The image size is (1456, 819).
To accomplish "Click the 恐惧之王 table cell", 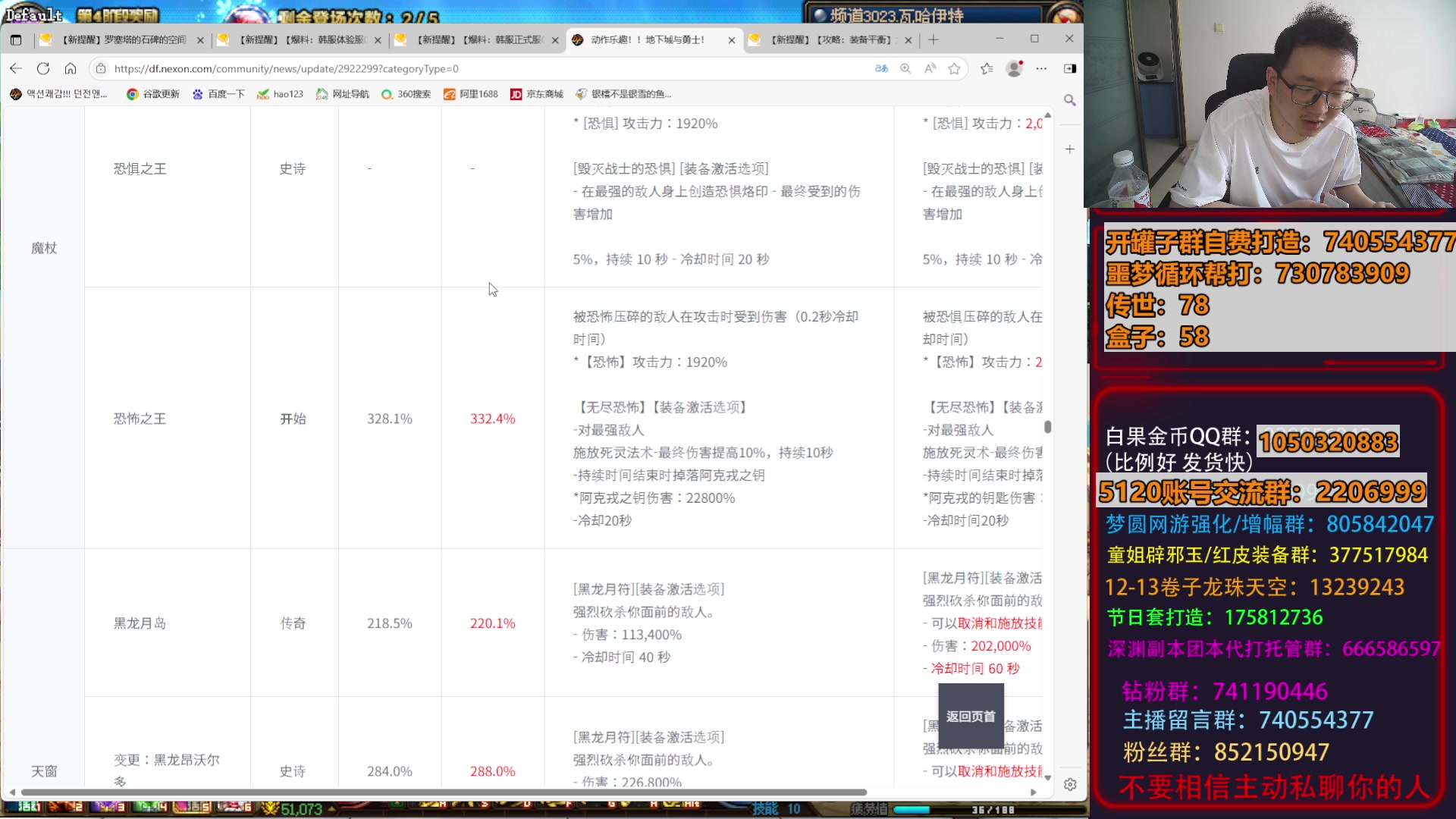I will click(140, 169).
